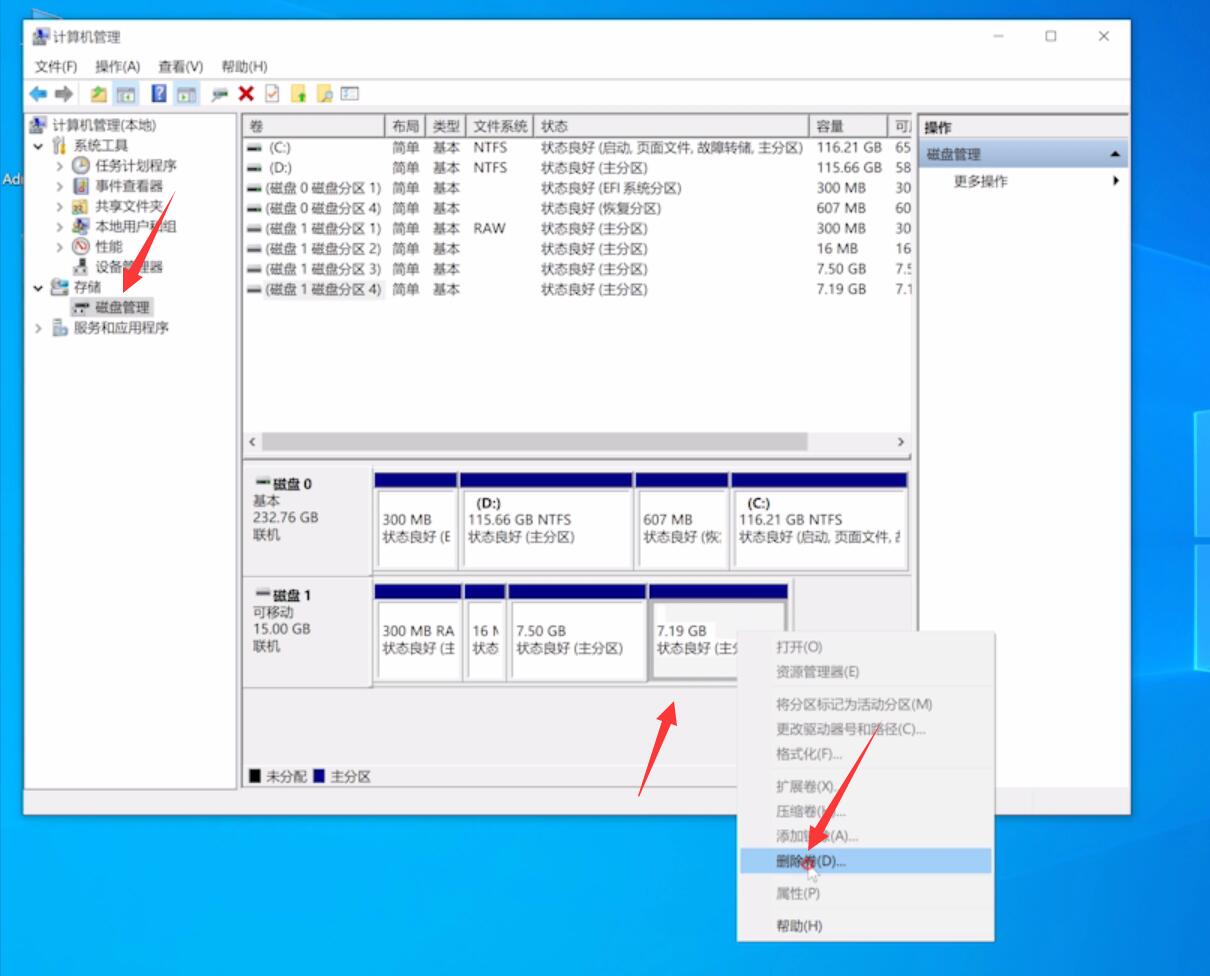Click the folder icon with green arrow

coord(298,94)
